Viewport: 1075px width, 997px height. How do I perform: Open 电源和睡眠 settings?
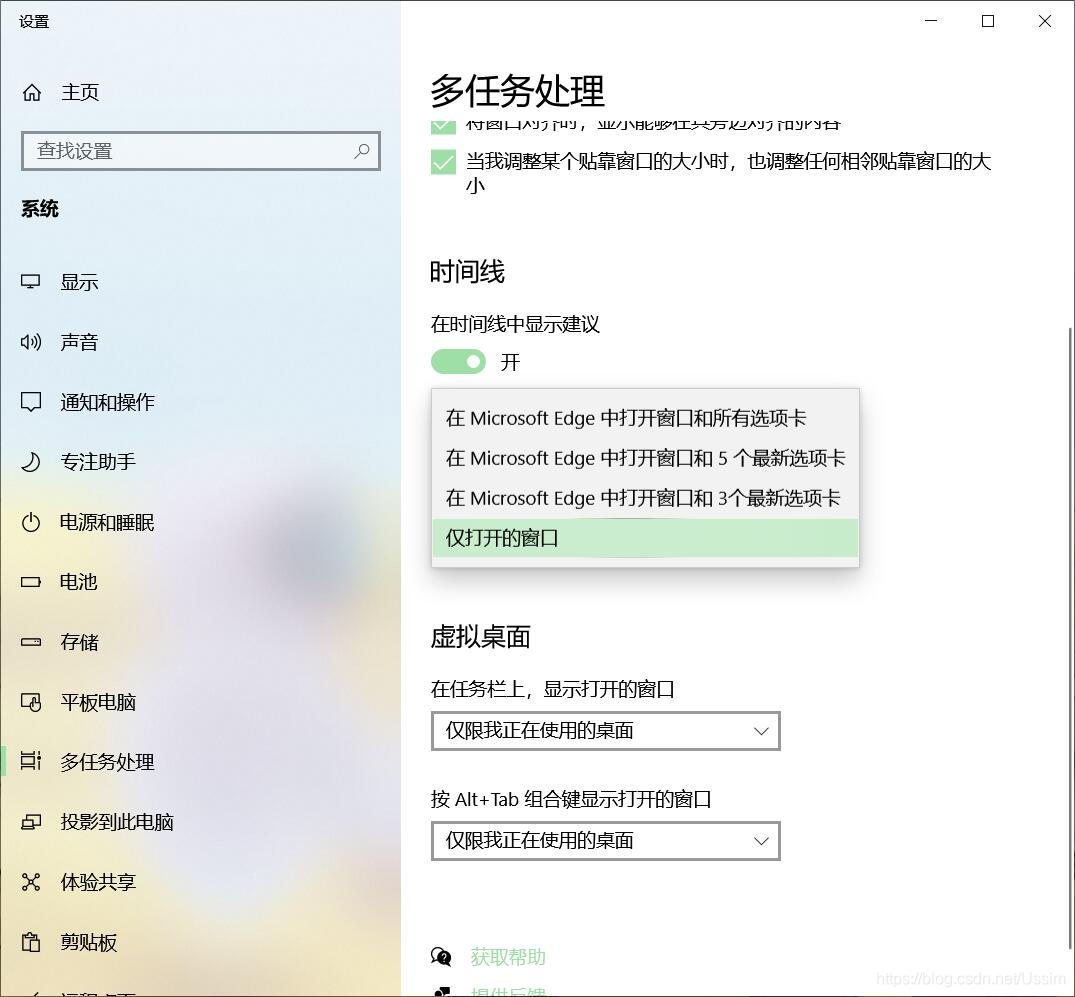pos(108,522)
